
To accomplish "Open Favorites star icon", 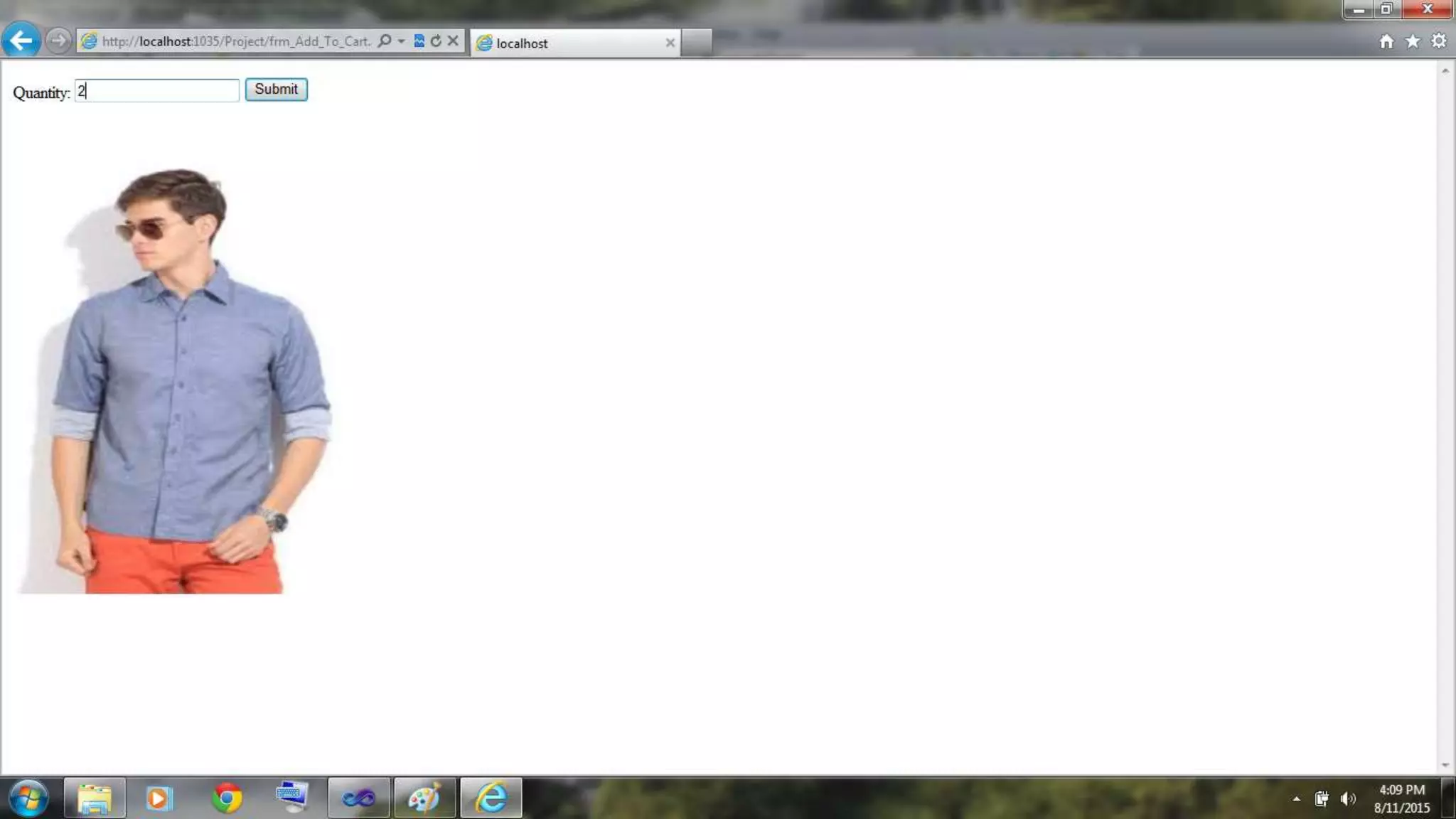I will pyautogui.click(x=1413, y=41).
